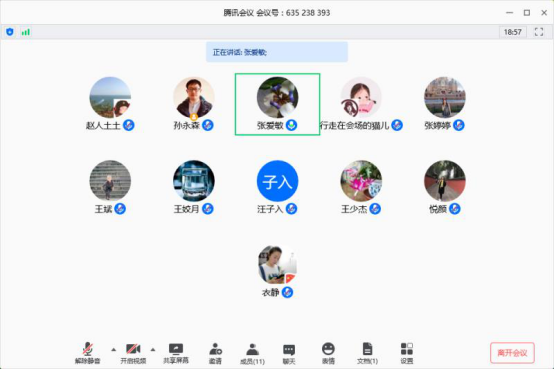Select 王少杰 participant avatar
The image size is (554, 369).
point(361,181)
